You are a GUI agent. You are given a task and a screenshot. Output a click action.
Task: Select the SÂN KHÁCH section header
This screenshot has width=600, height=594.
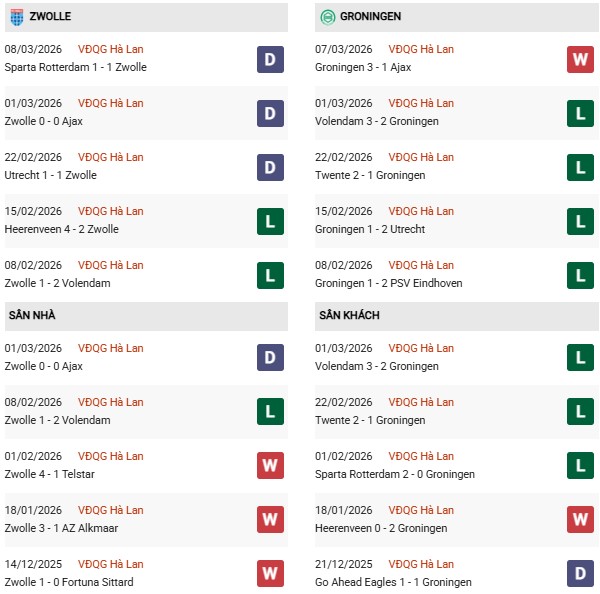(x=349, y=315)
